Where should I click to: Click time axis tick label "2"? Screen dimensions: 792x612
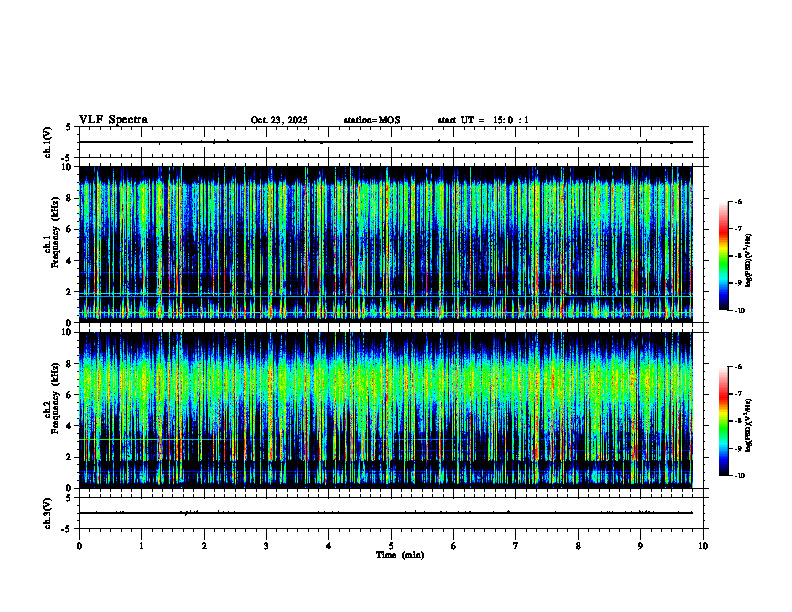[x=204, y=546]
